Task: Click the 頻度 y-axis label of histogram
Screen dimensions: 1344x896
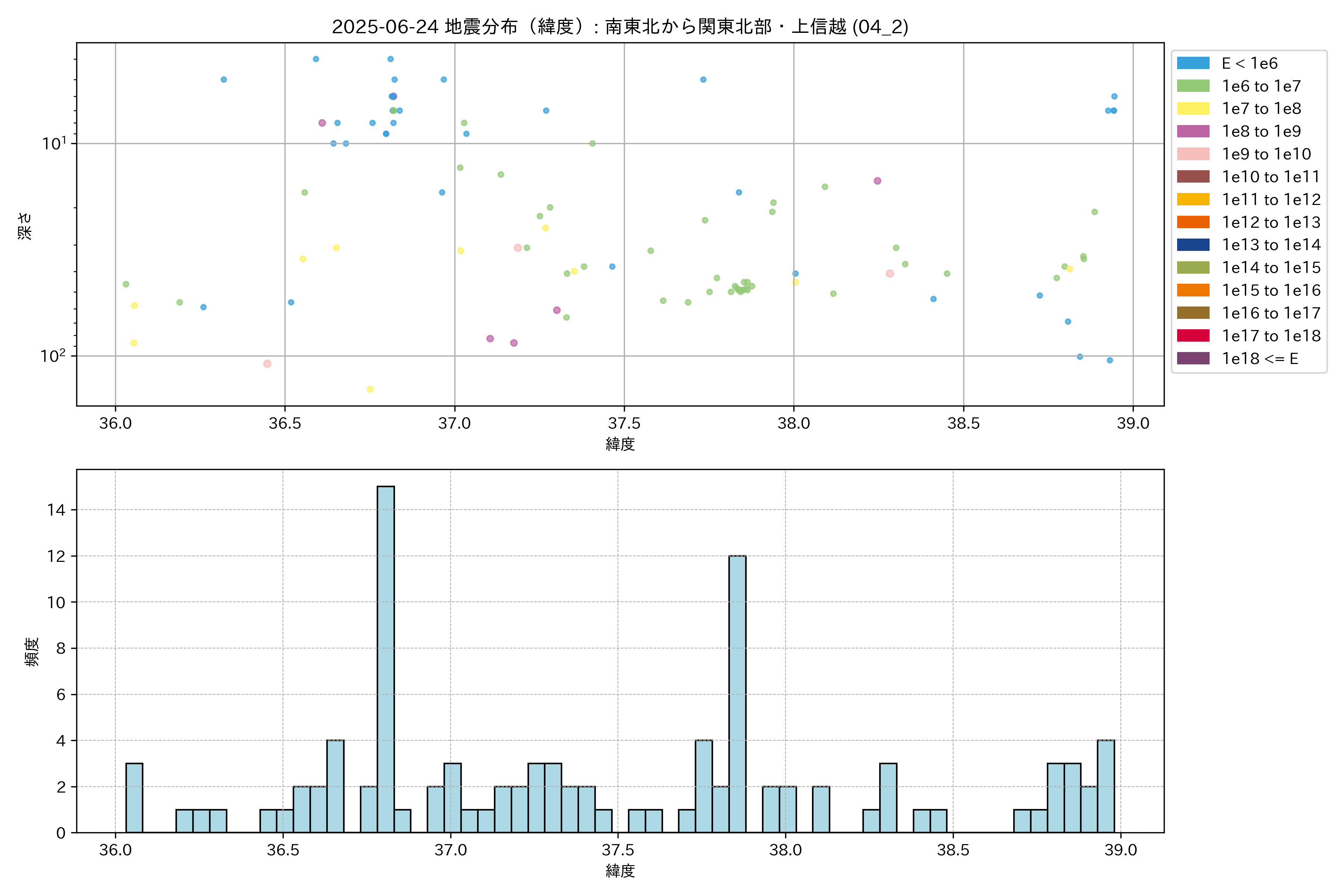Action: pyautogui.click(x=32, y=652)
